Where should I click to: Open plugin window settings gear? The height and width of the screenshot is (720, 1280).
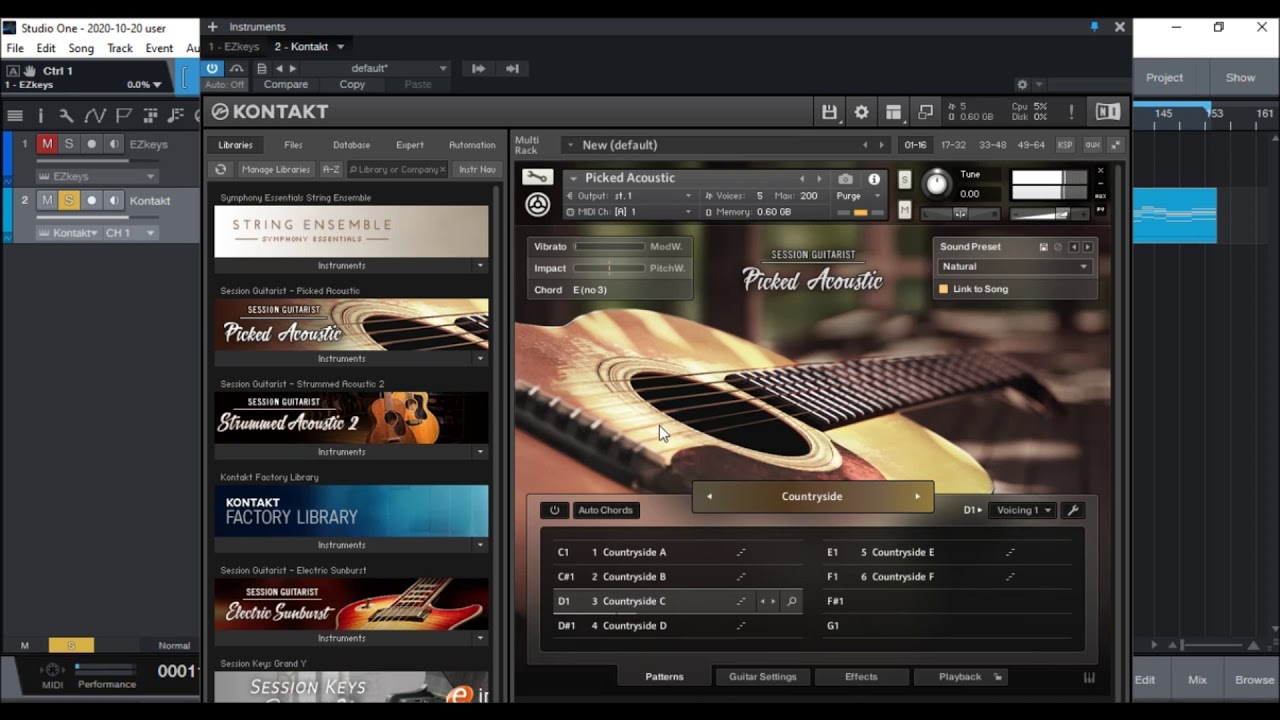pos(1022,85)
